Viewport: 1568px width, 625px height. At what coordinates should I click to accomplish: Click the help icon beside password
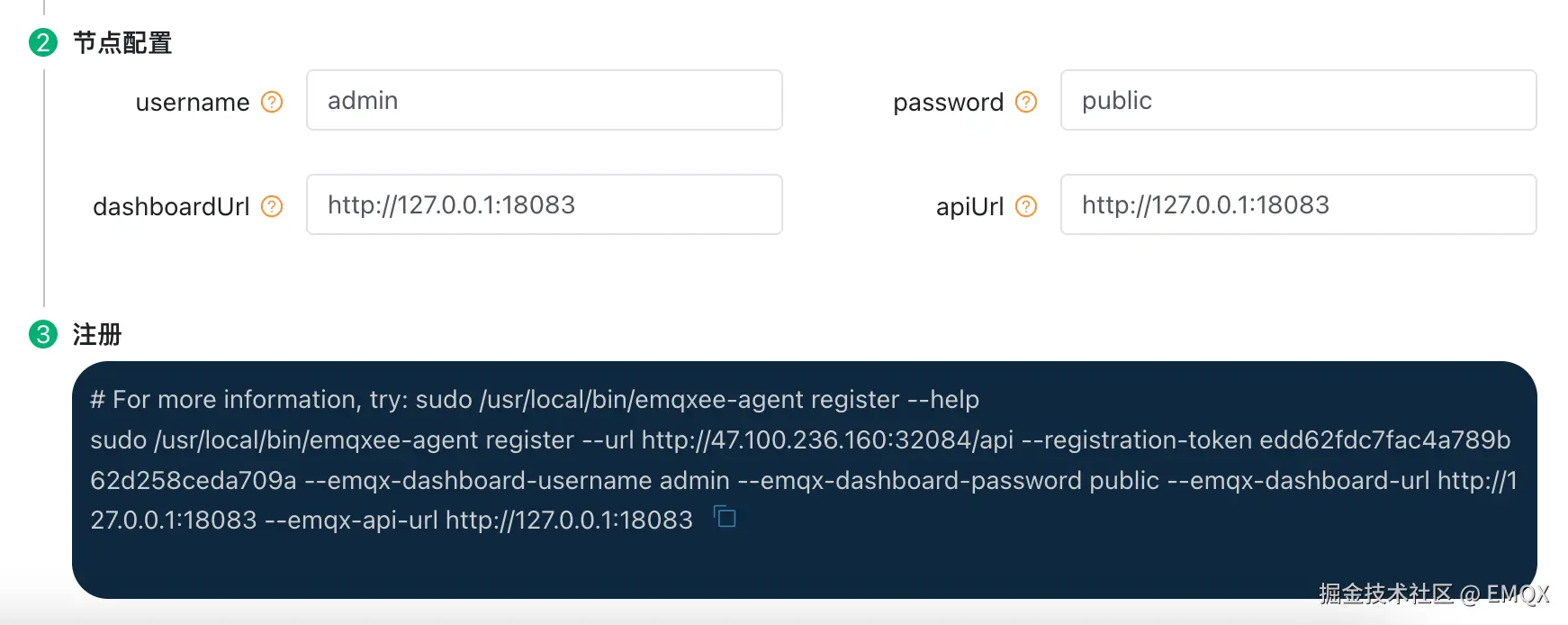pyautogui.click(x=1026, y=102)
